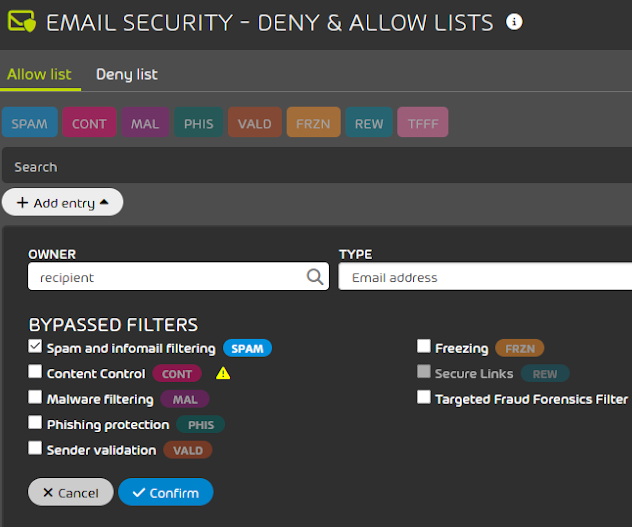Enable the Content Control checkbox

click(36, 372)
